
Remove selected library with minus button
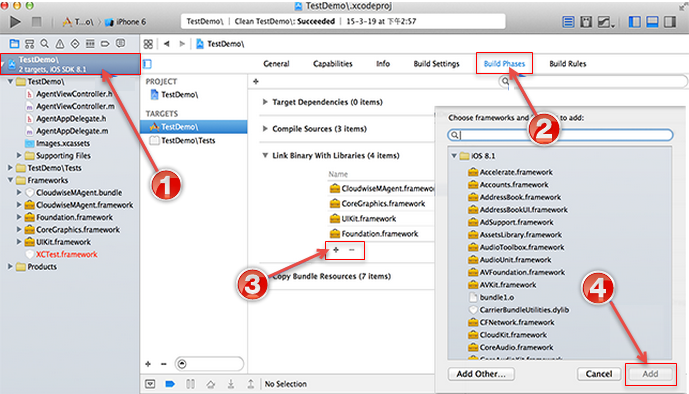click(x=352, y=250)
